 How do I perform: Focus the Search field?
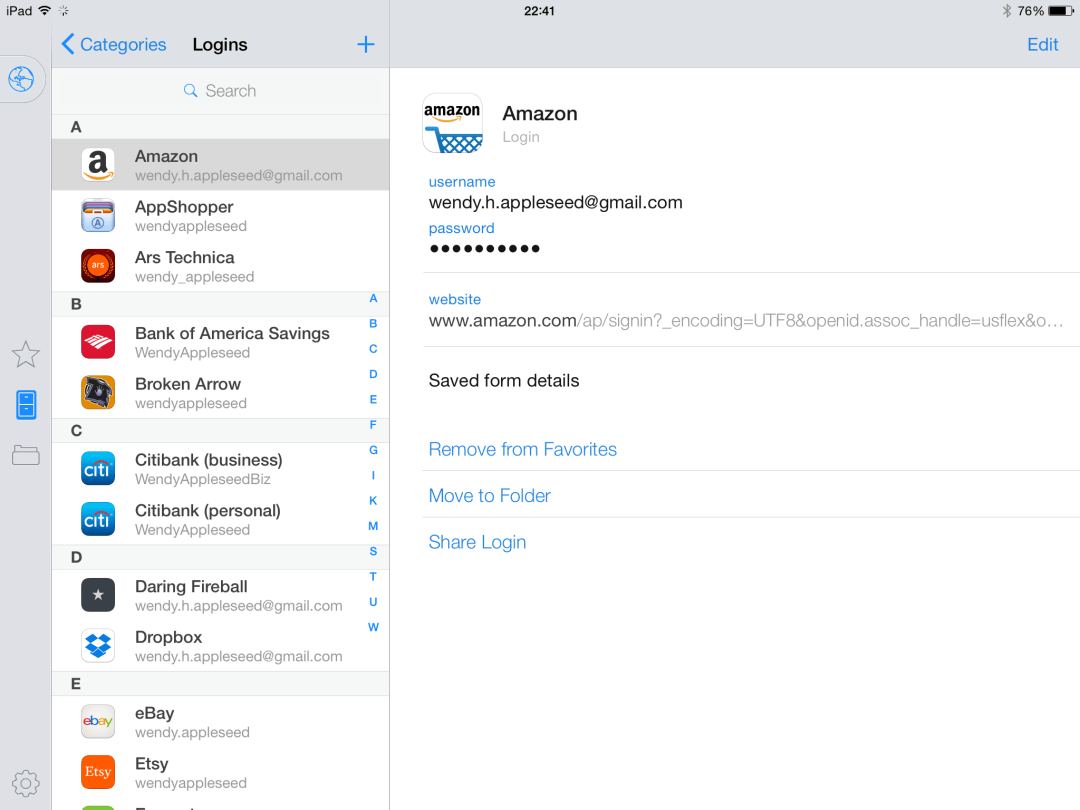point(220,91)
